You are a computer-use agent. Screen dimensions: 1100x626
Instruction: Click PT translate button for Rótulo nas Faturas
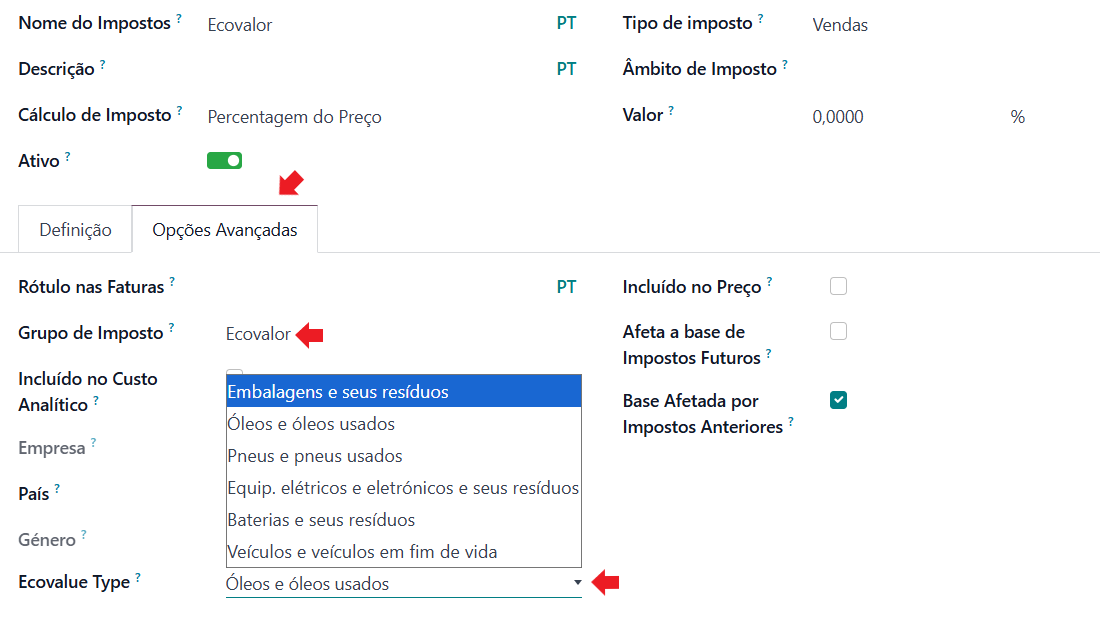566,287
